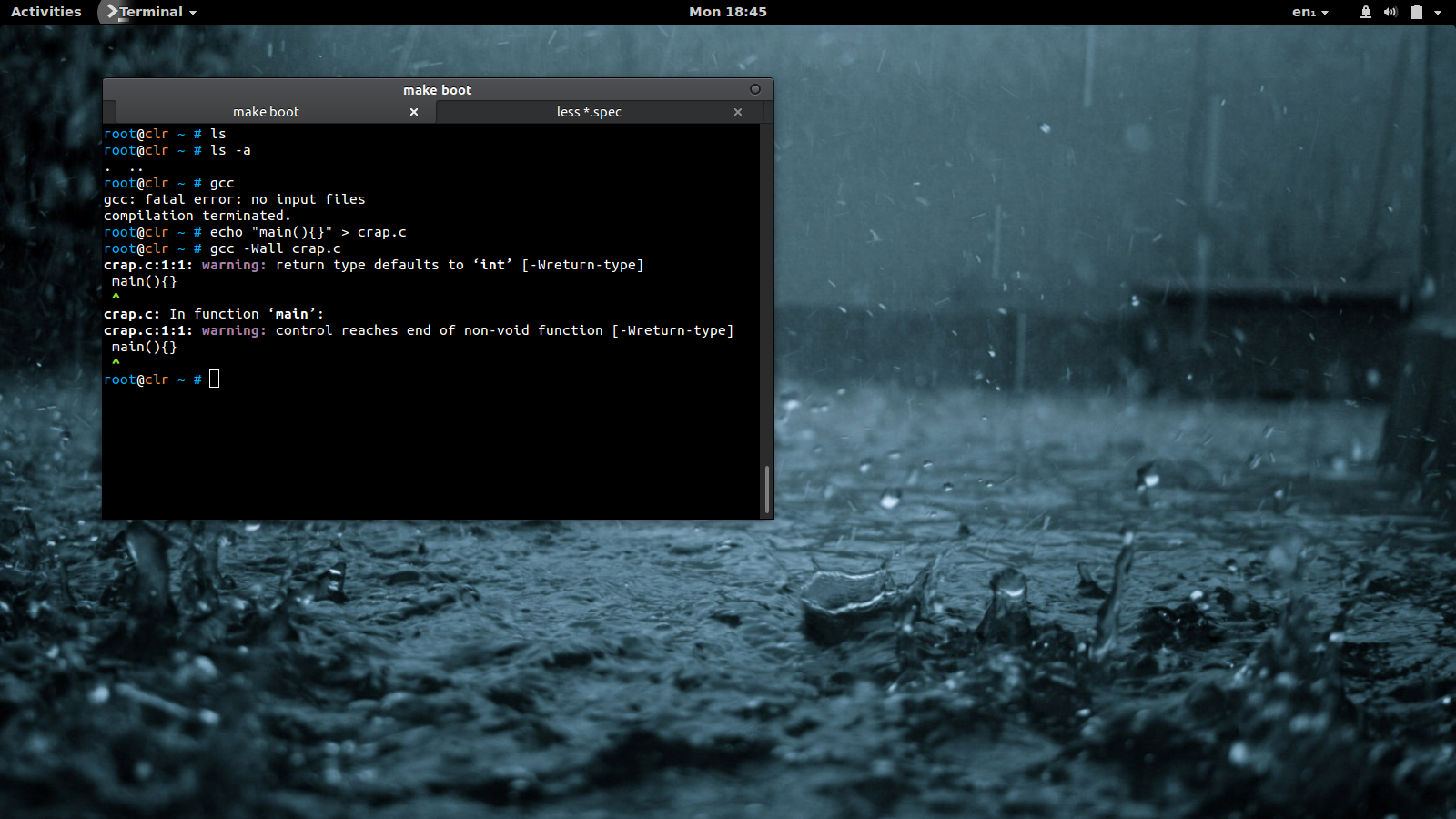
Task: Open the Activities overview
Action: tap(46, 12)
